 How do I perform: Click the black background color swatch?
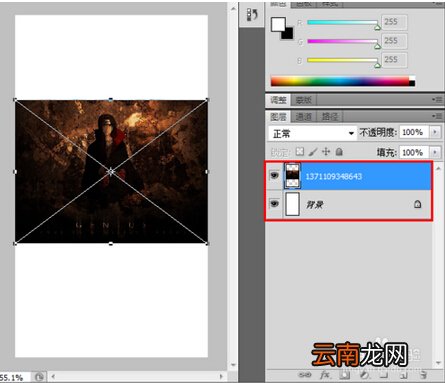pos(288,34)
